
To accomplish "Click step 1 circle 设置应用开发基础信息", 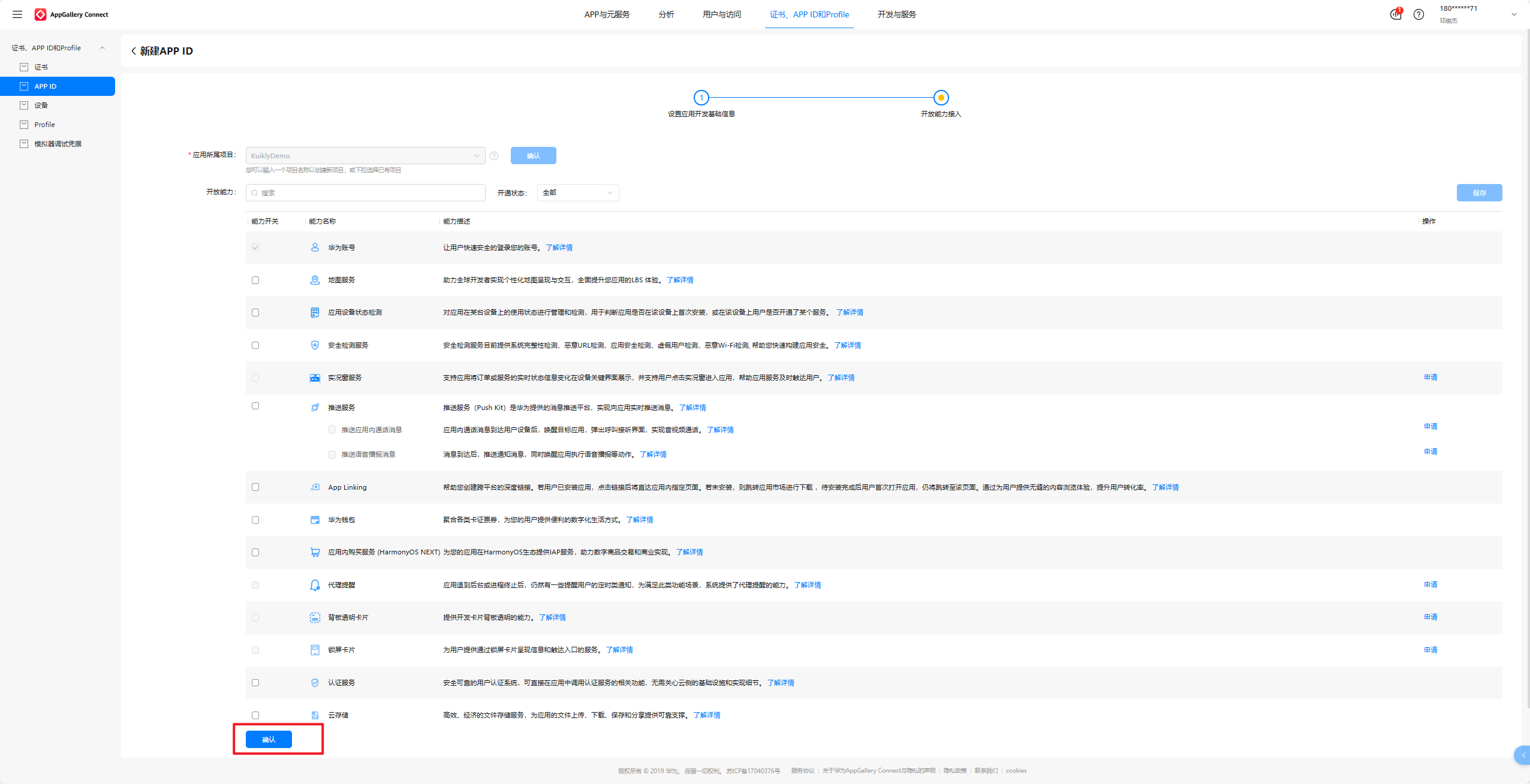I will (701, 98).
